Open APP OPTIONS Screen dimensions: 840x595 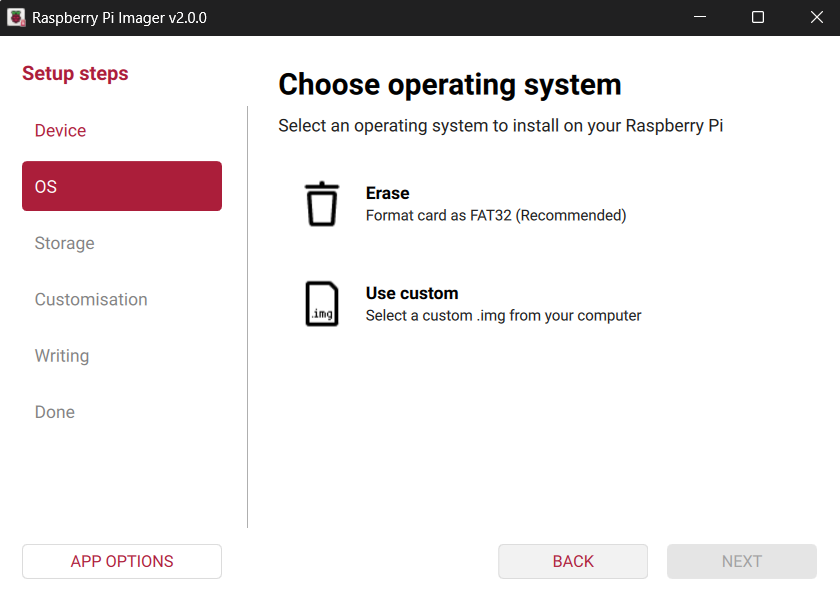point(122,562)
